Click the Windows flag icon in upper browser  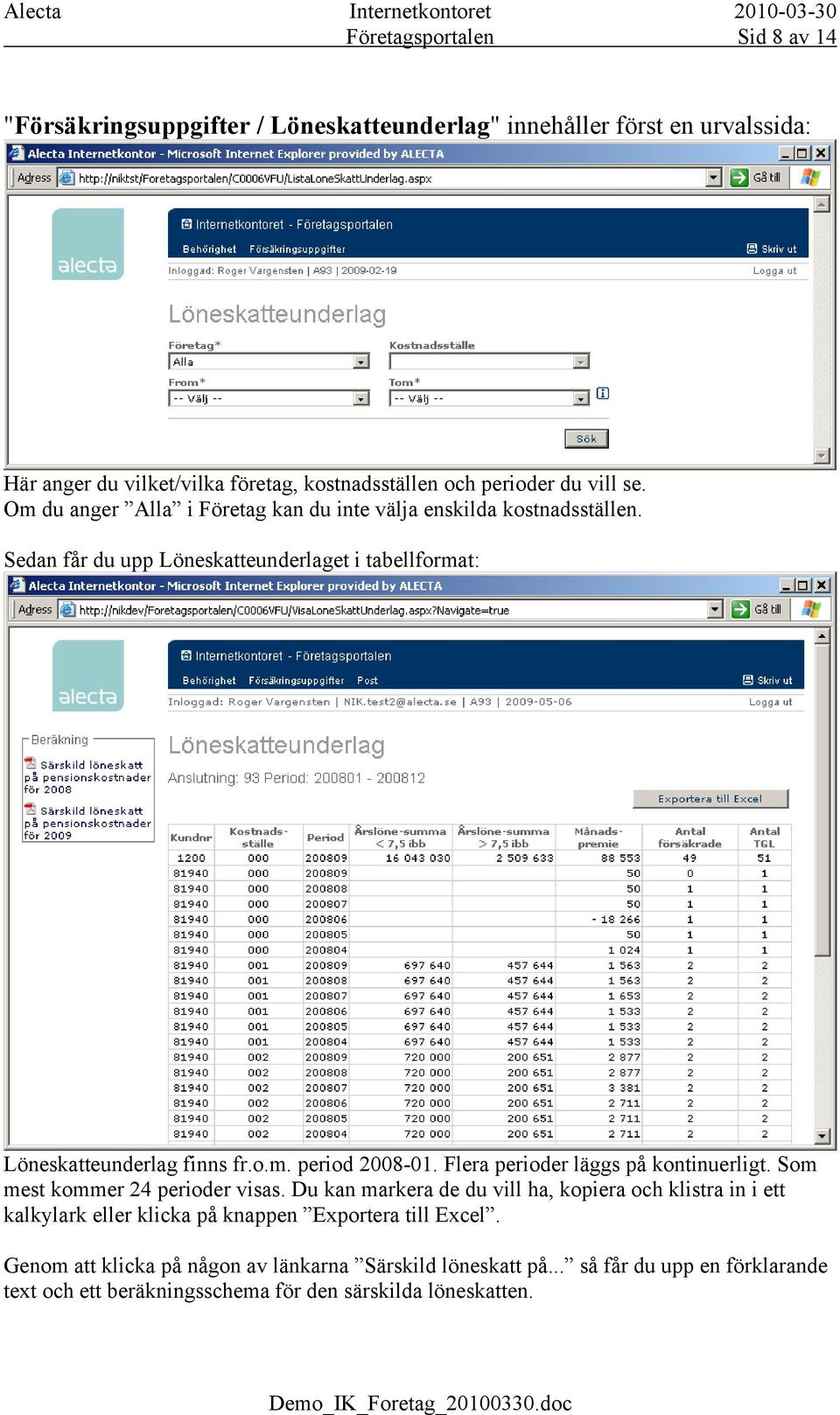tap(811, 178)
